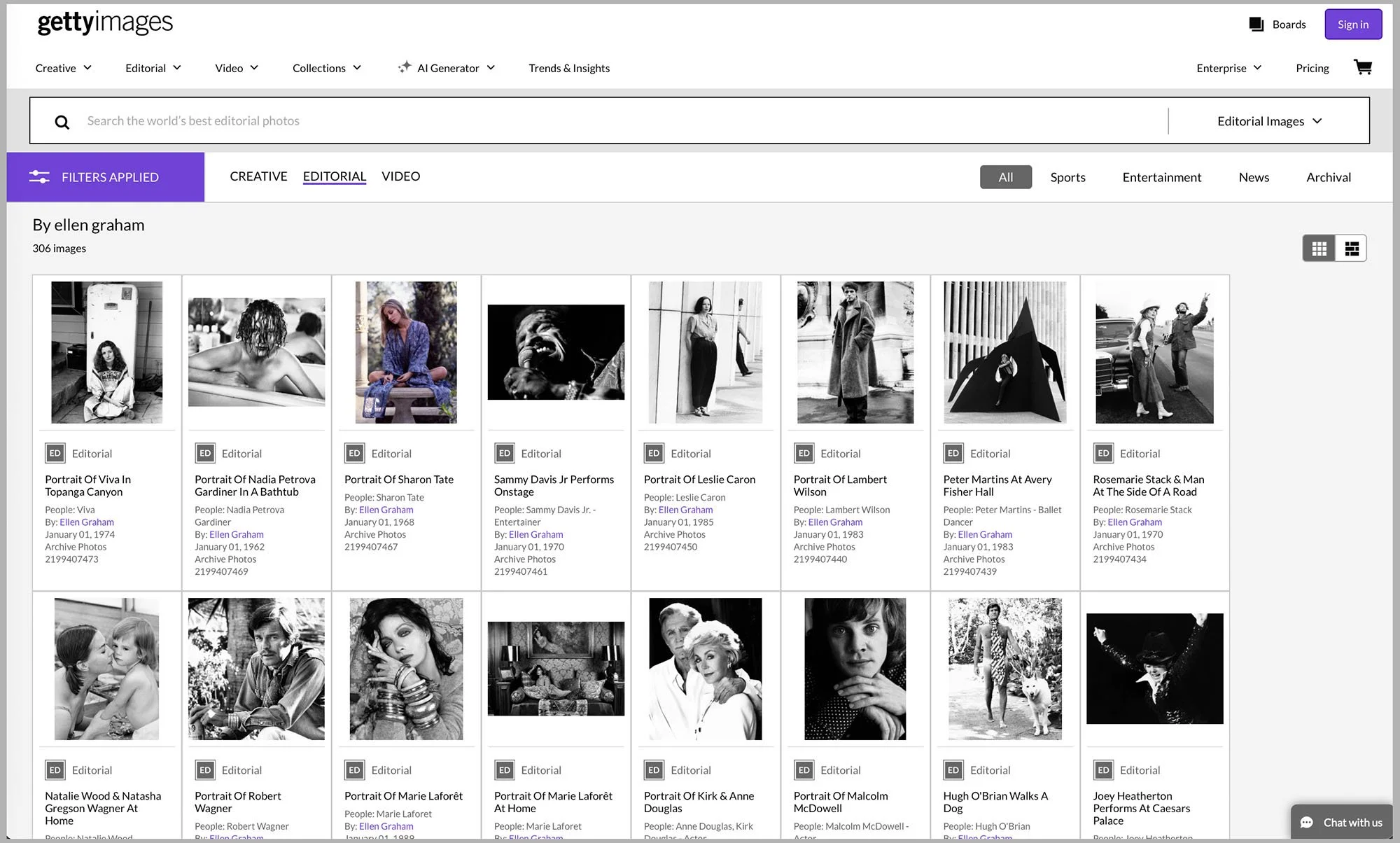Select the All category filter
The image size is (1400, 843).
[1005, 177]
